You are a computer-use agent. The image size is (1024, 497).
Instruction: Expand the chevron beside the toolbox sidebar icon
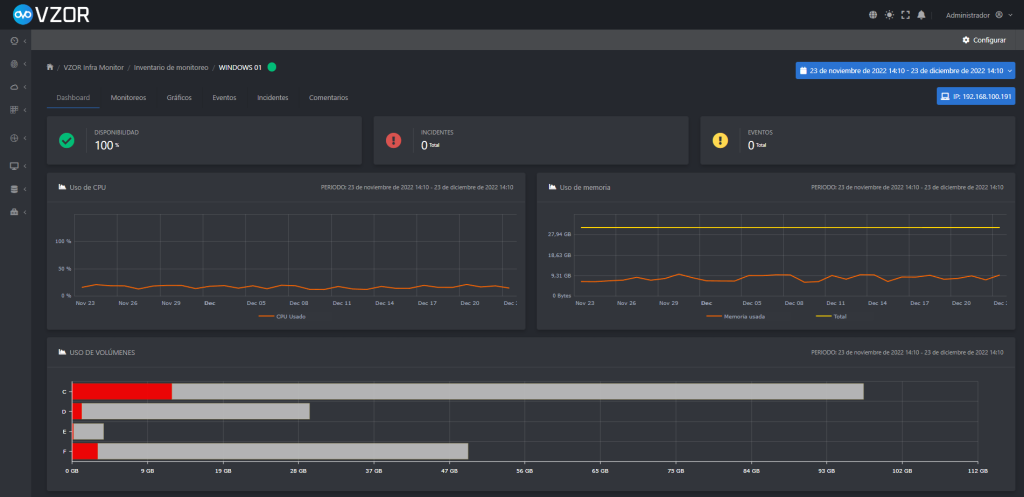[24, 213]
